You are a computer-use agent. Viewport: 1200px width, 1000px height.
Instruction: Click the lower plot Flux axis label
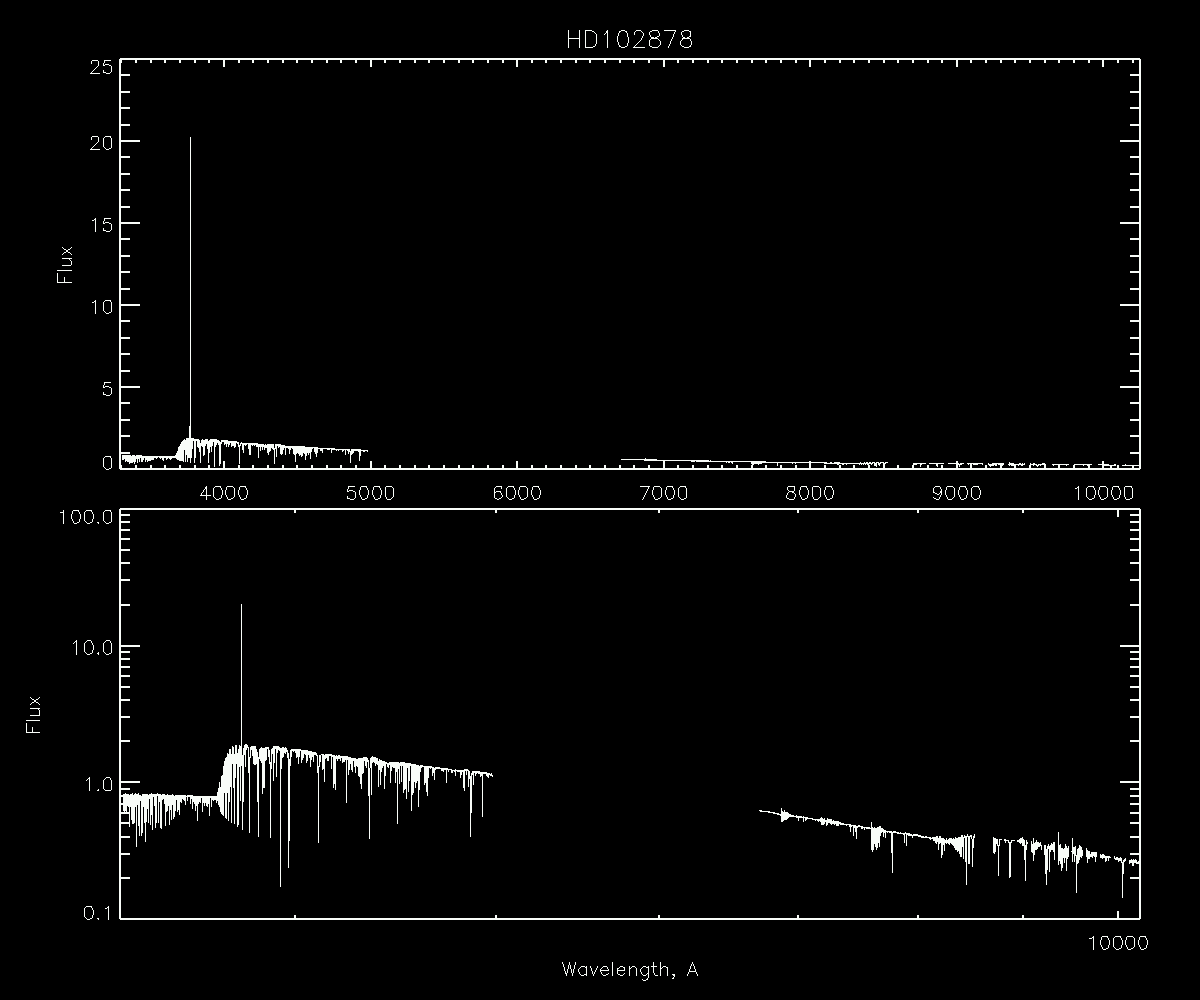[33, 715]
